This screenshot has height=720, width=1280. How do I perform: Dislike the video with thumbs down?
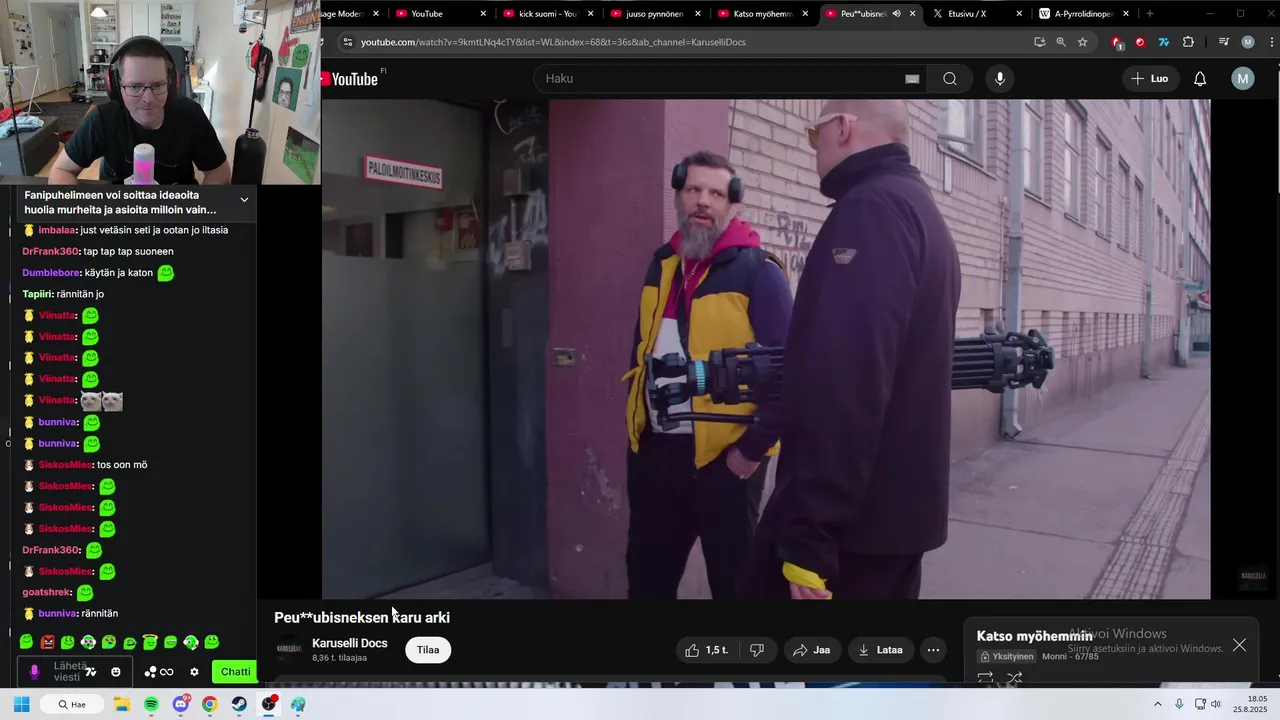(757, 650)
